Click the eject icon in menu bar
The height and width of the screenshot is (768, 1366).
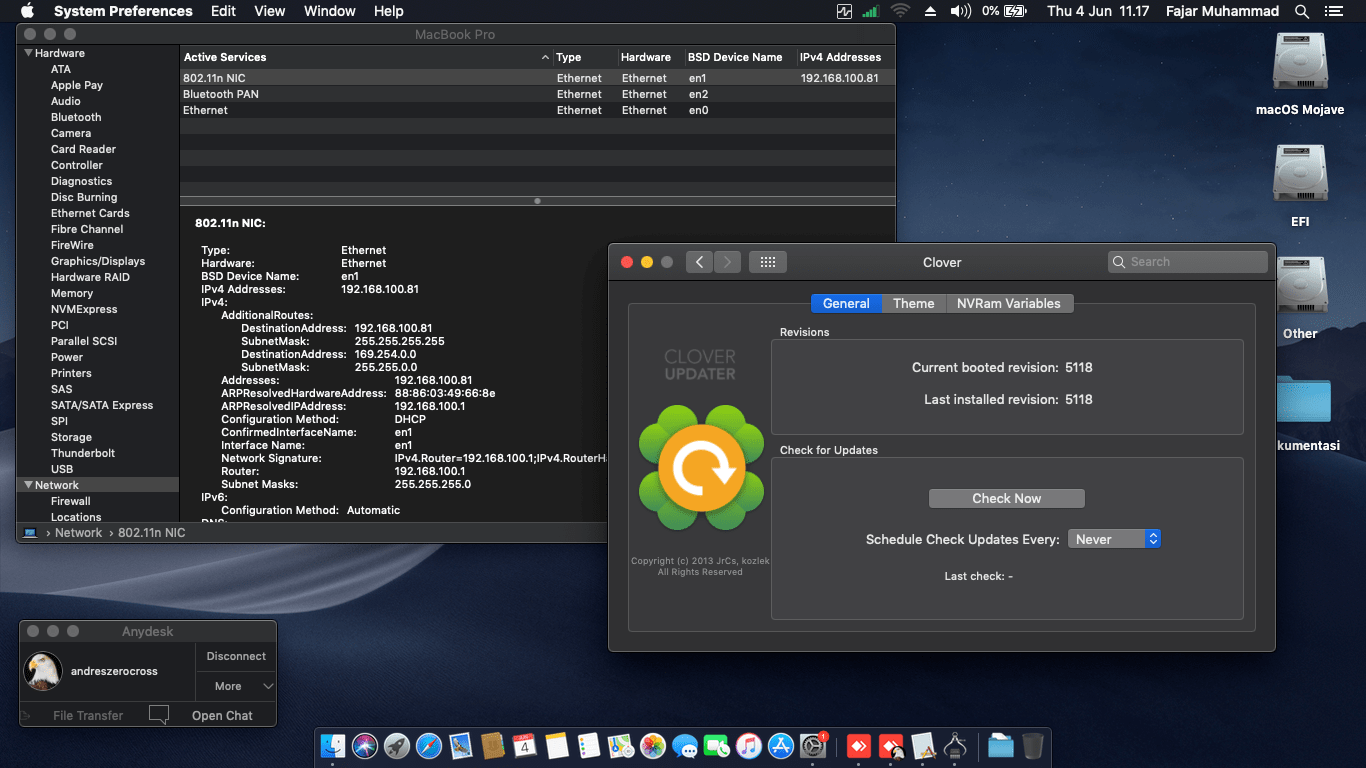click(930, 11)
